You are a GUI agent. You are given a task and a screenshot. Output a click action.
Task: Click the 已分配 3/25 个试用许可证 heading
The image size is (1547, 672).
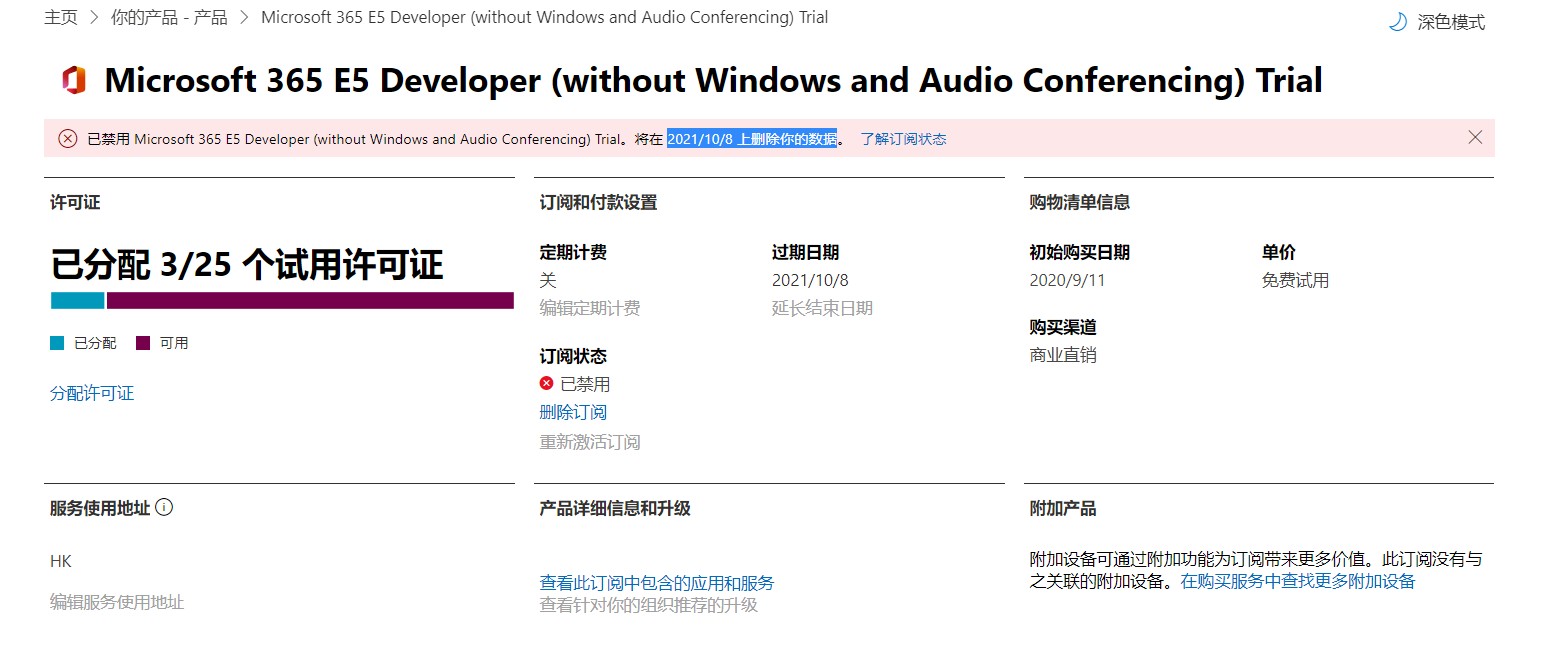[247, 265]
